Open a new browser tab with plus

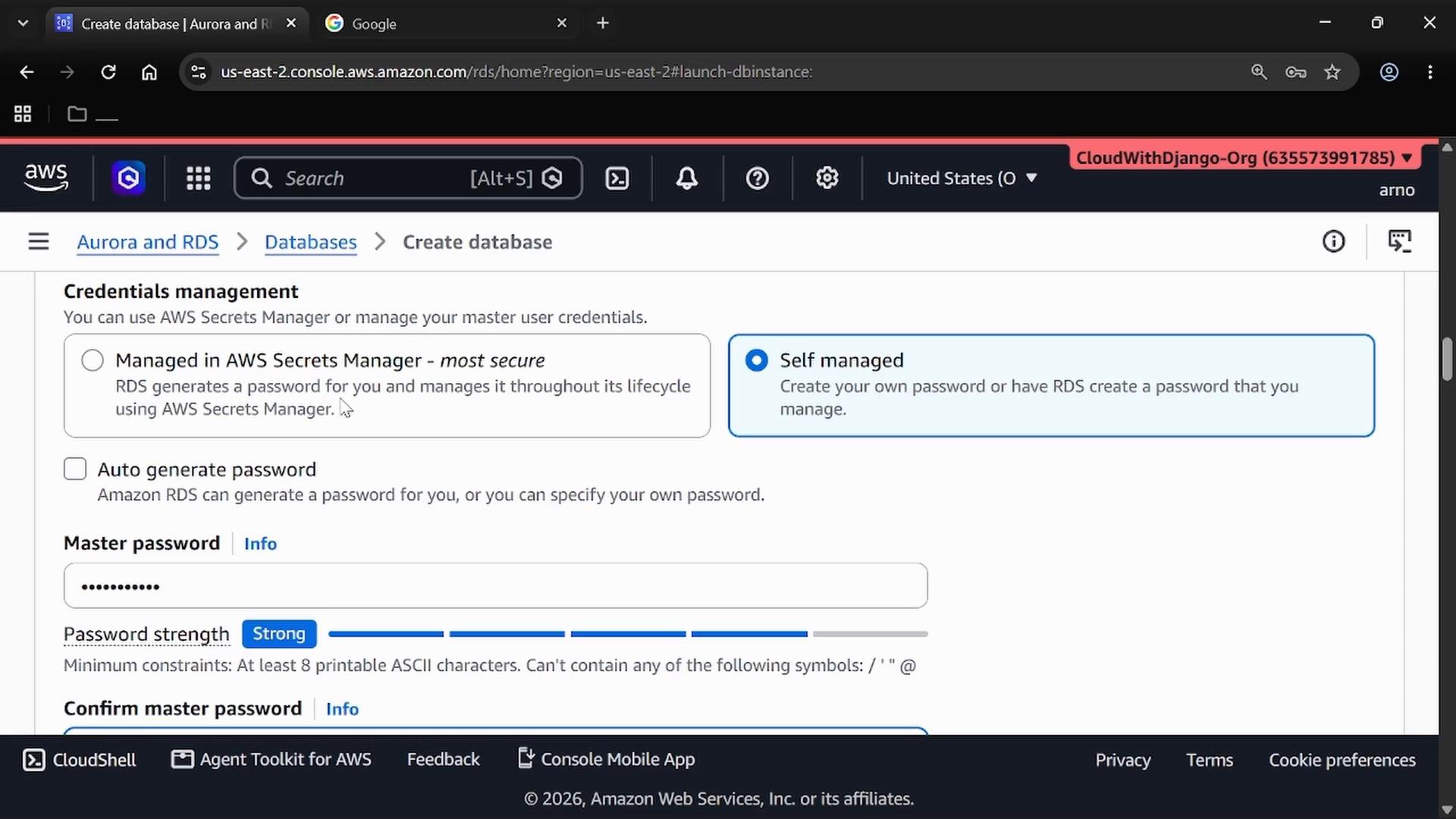click(x=603, y=24)
